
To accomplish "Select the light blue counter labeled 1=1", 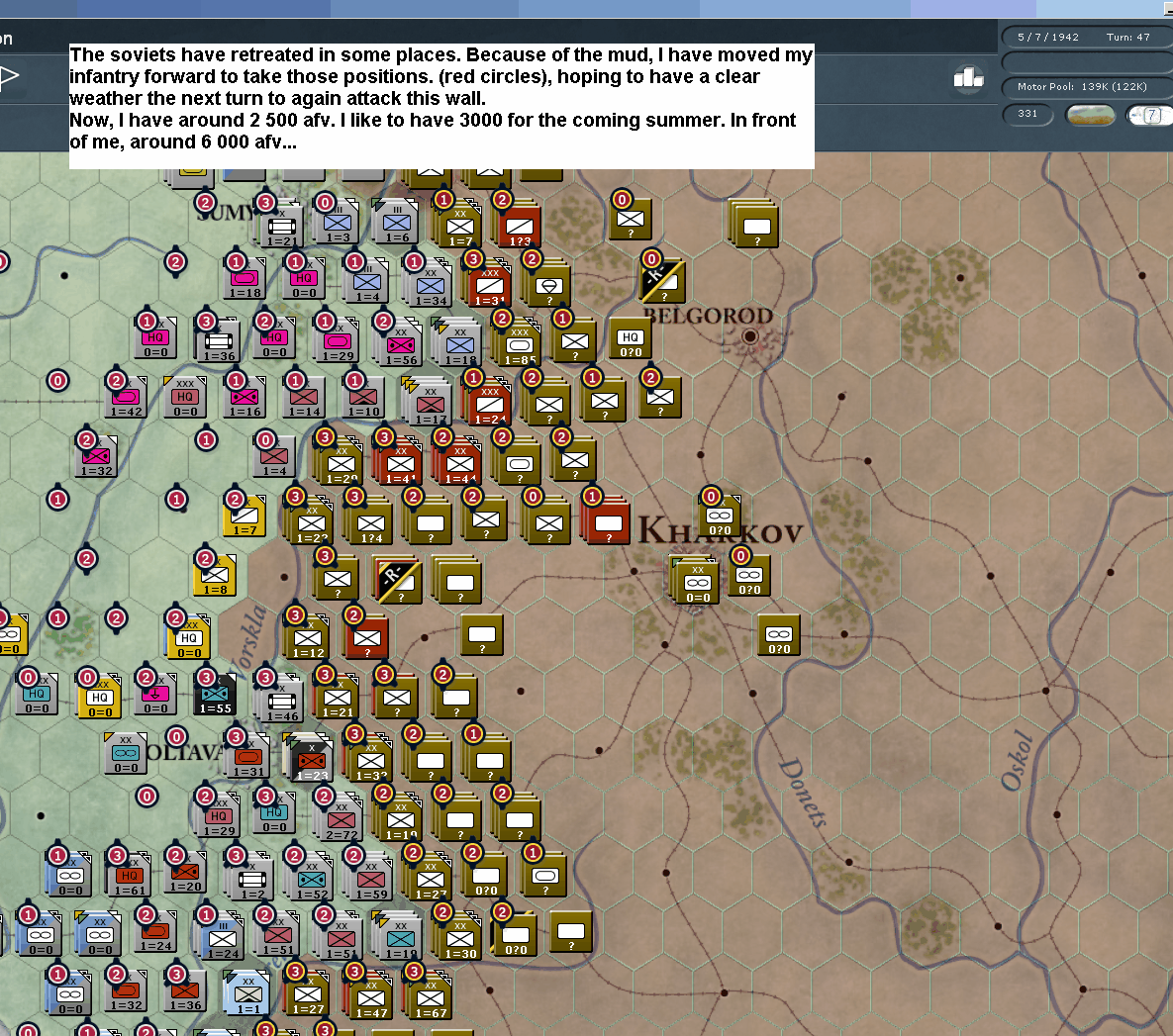I will (247, 993).
